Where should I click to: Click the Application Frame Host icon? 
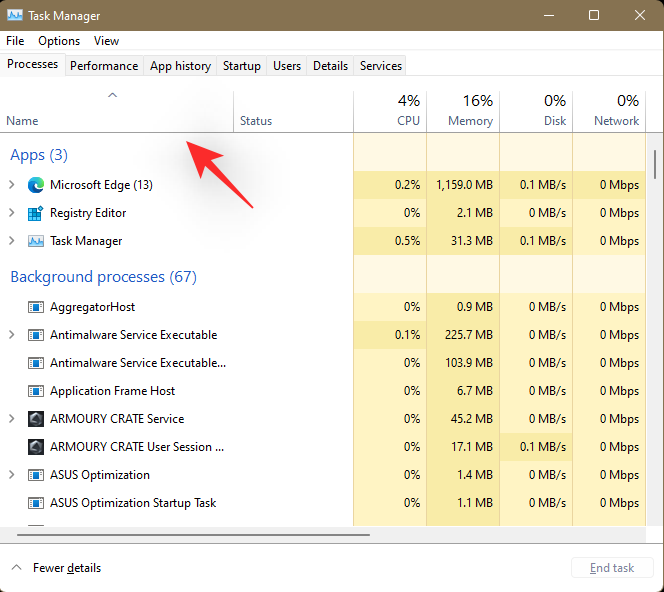point(36,391)
